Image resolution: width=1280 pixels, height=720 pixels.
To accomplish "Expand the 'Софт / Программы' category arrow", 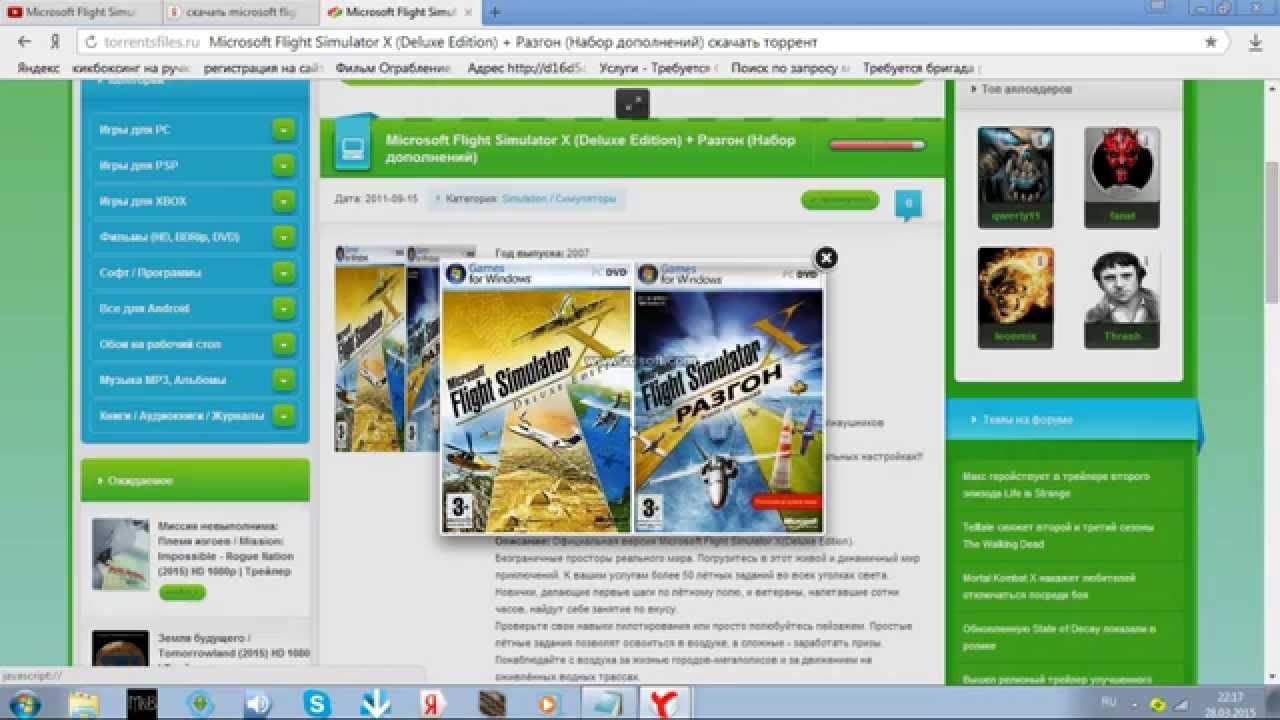I will click(284, 273).
